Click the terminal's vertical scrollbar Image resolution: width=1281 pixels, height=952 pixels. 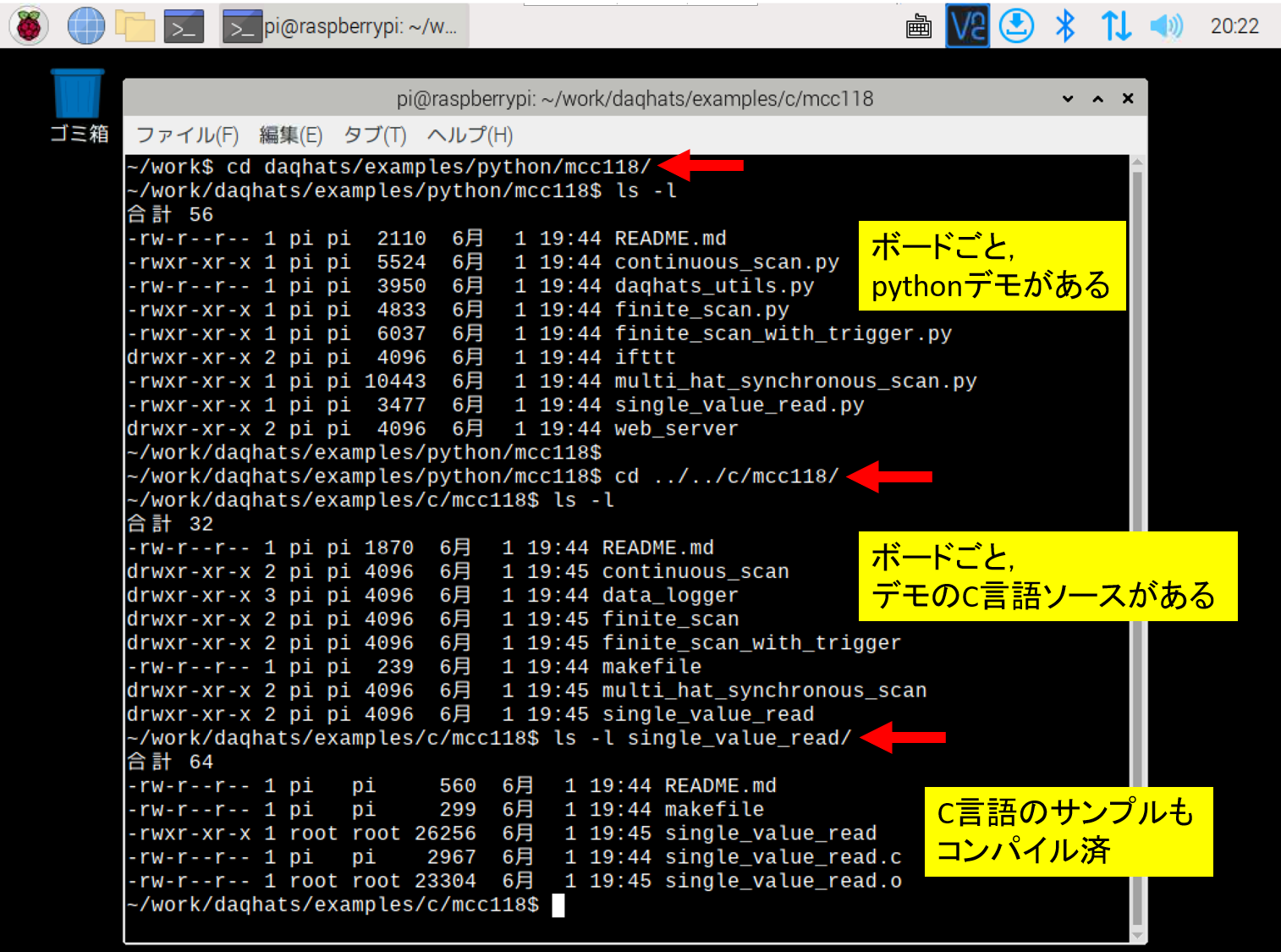1137,542
